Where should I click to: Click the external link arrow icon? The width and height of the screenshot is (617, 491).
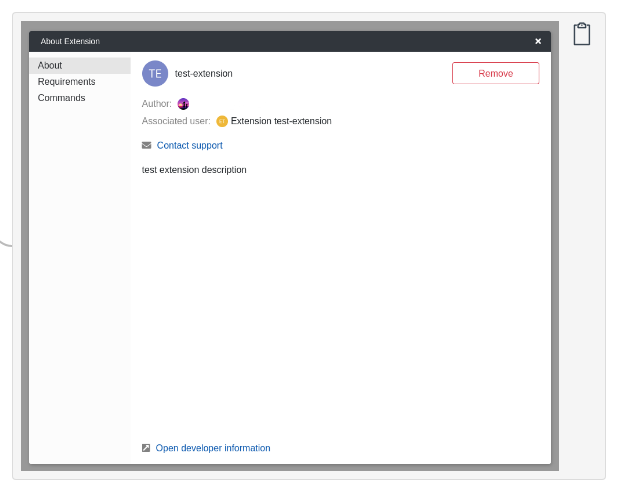(x=146, y=448)
